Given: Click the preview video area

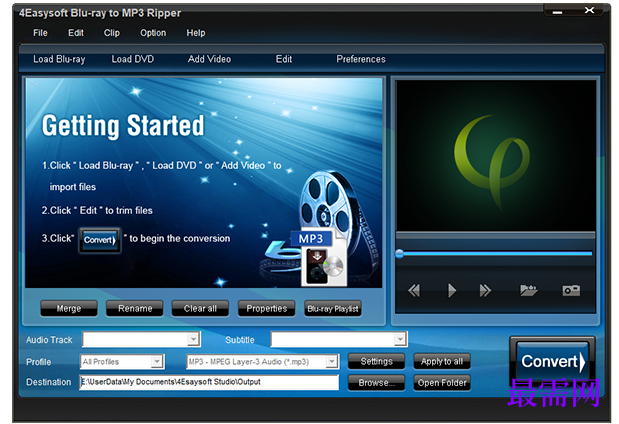Looking at the screenshot, I should pos(496,156).
